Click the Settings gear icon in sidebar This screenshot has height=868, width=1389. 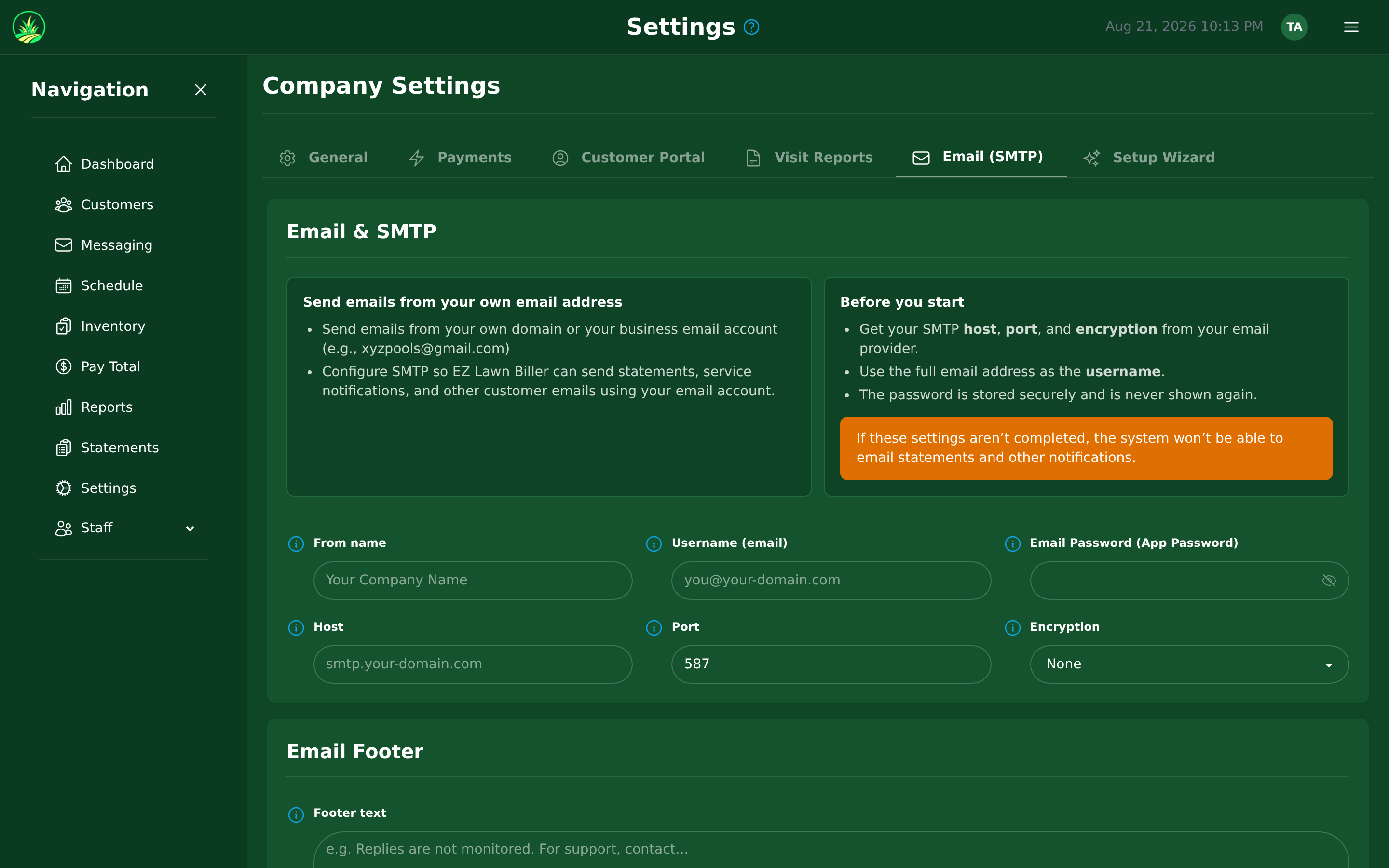64,488
